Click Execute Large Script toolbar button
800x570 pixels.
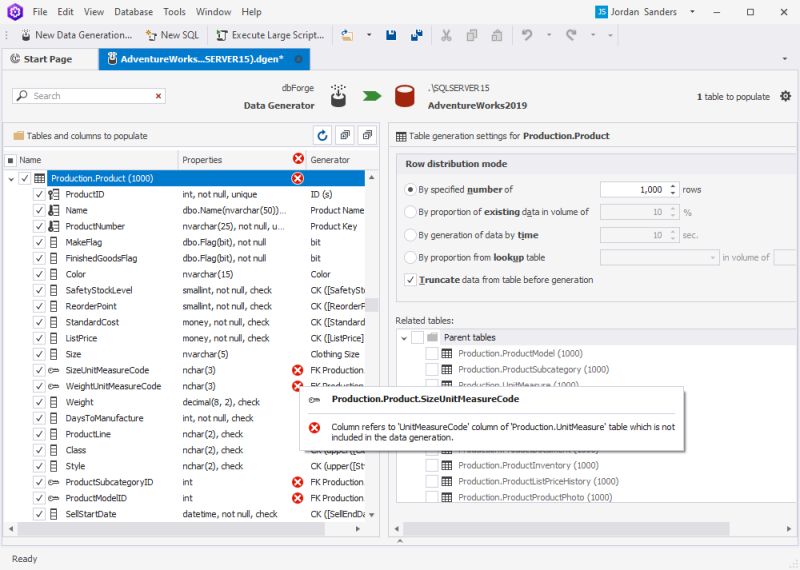tap(270, 35)
